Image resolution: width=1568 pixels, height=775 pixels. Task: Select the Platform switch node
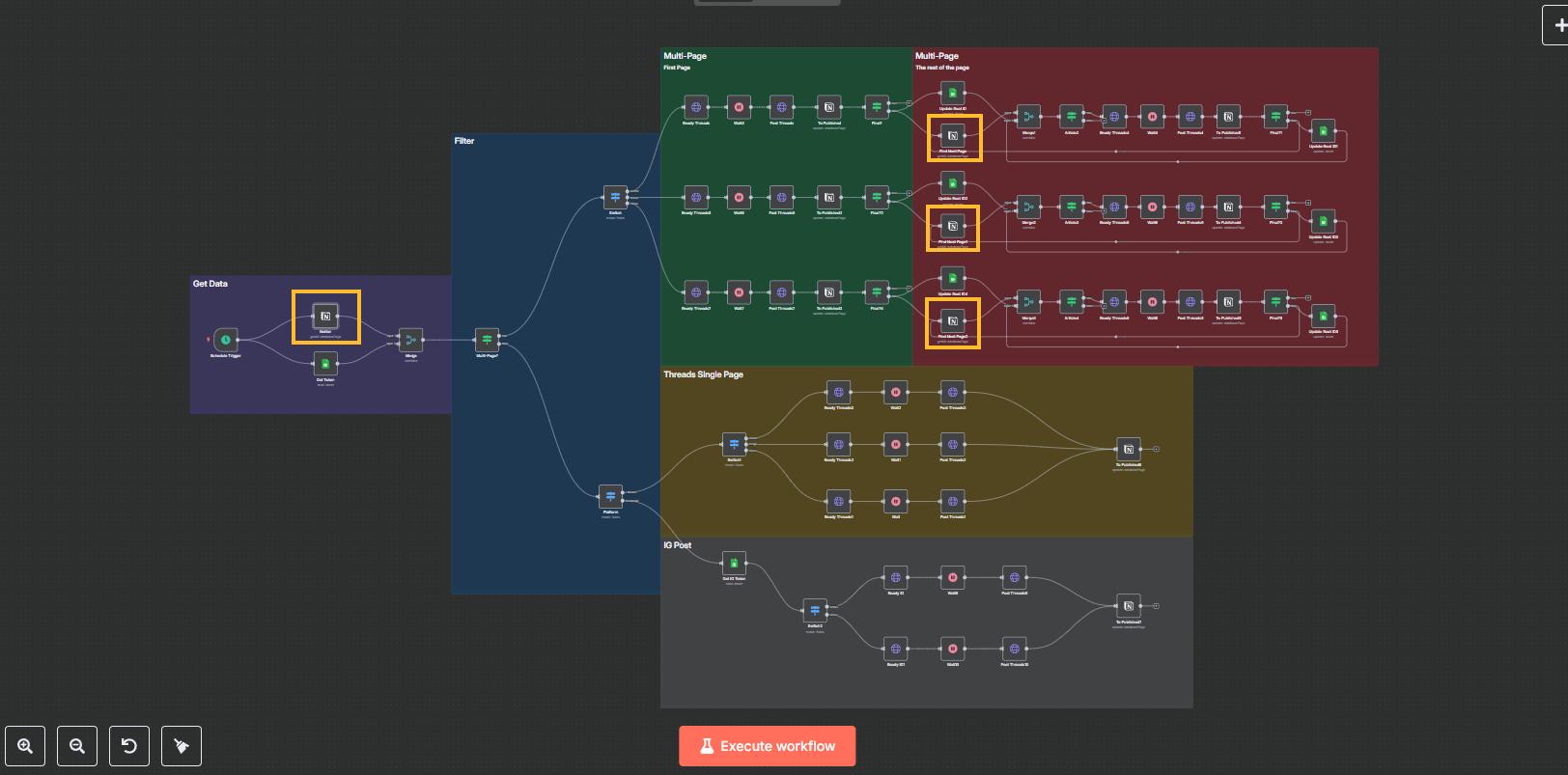click(610, 496)
